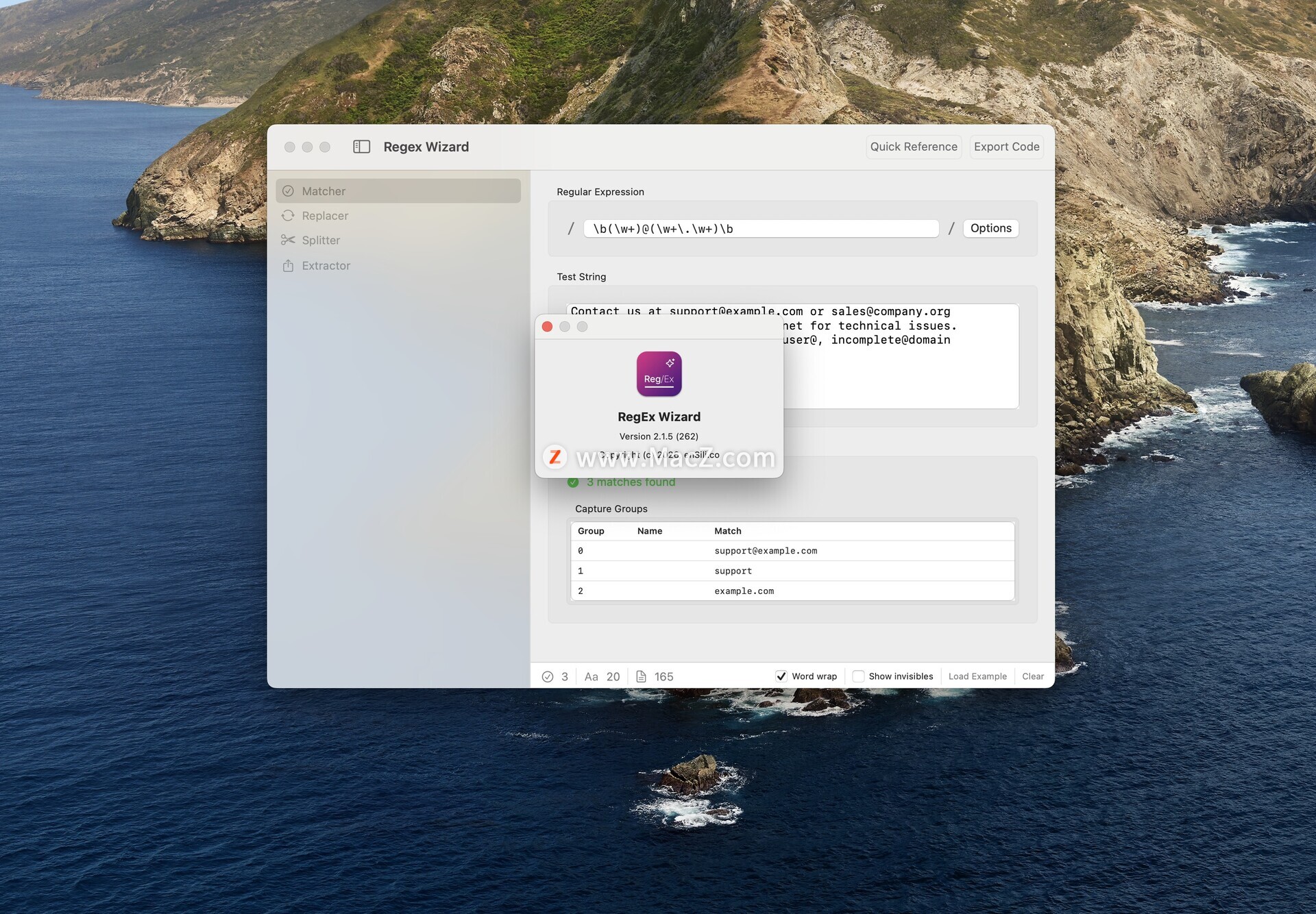Click the RegEx Wizard app icon
This screenshot has width=1316, height=914.
tap(659, 374)
